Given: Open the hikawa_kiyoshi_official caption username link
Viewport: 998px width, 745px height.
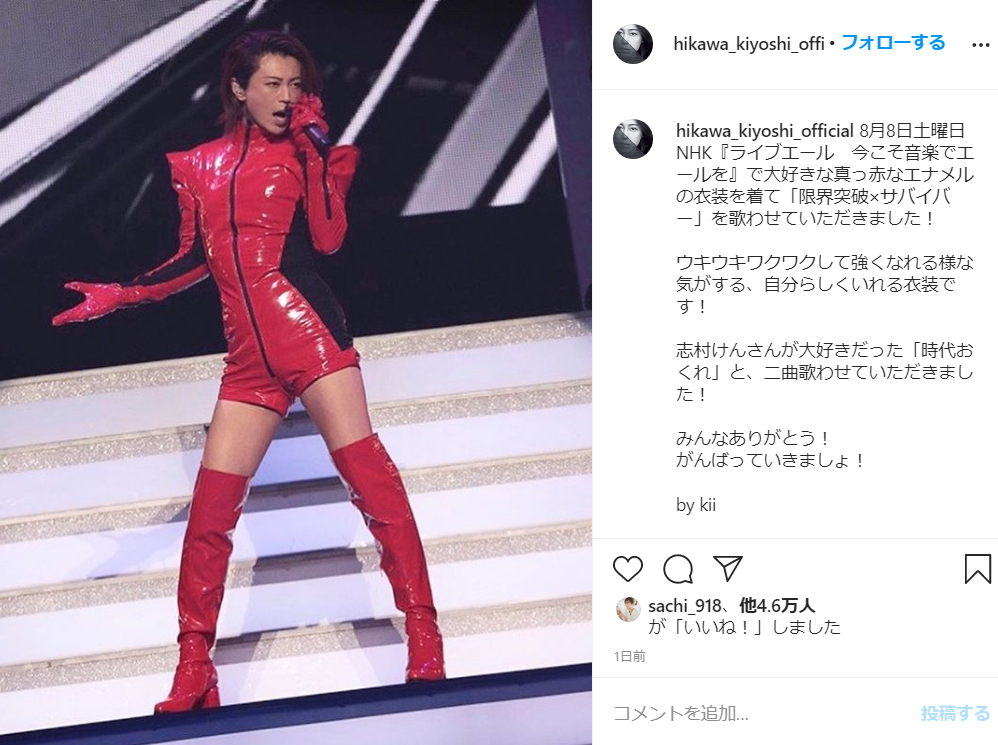Looking at the screenshot, I should pyautogui.click(x=764, y=130).
